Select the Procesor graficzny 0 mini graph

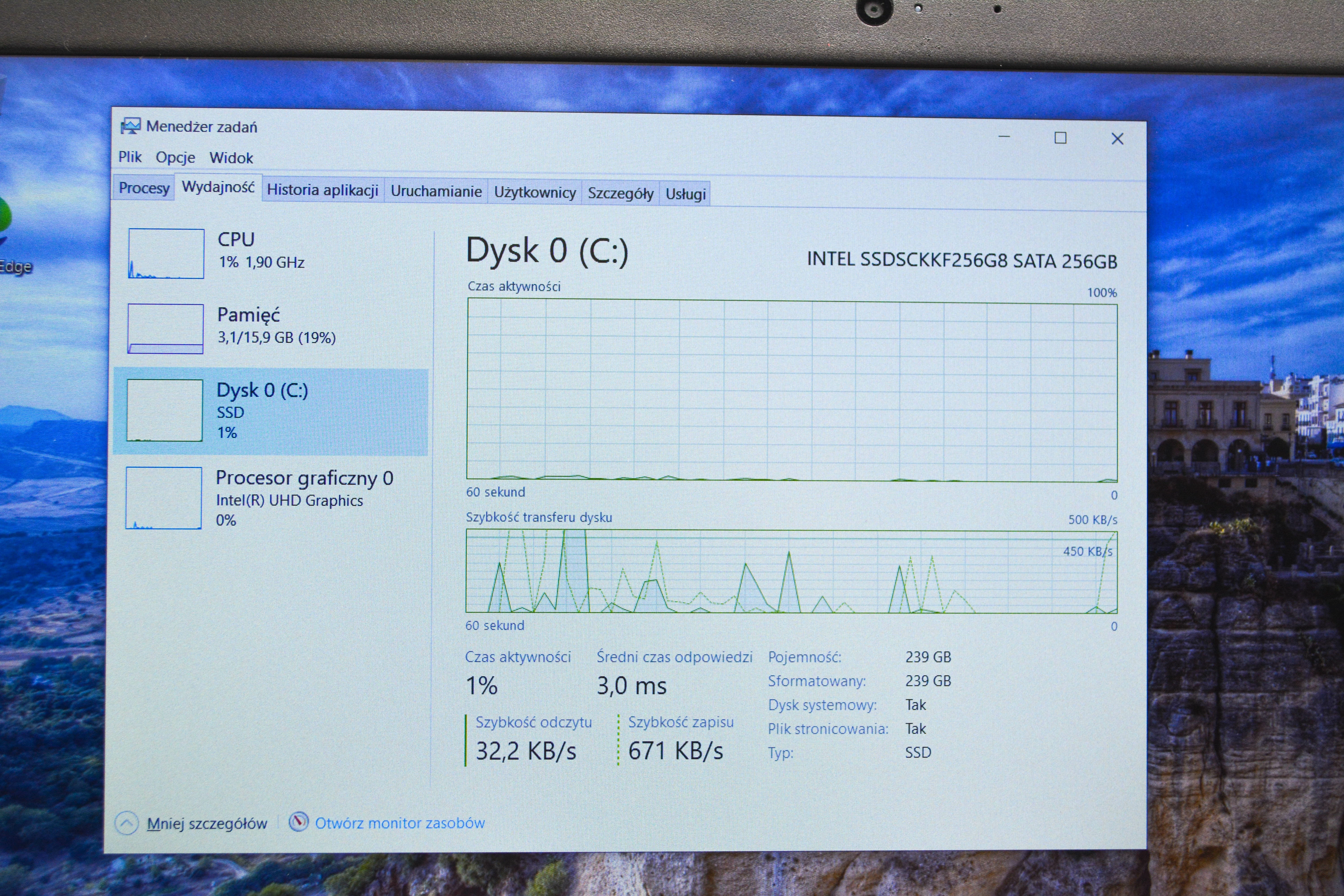click(164, 498)
